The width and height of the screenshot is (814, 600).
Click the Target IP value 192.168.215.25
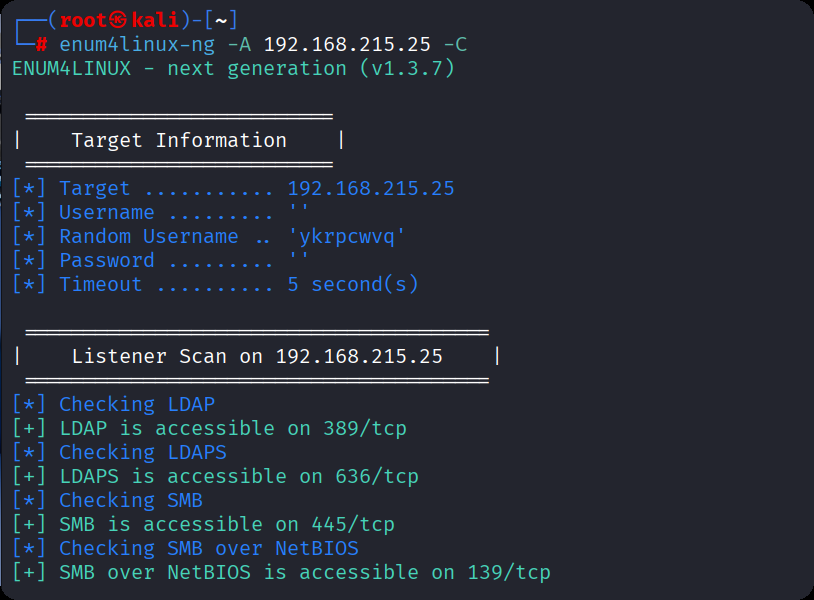click(370, 189)
